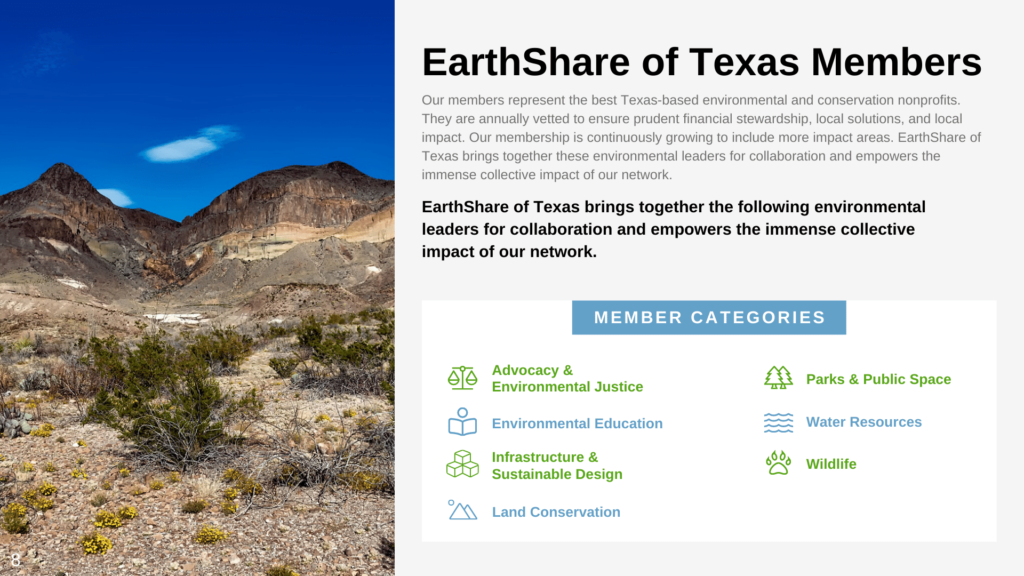This screenshot has height=576, width=1024.
Task: Click the open book Environmental Education icon
Action: click(461, 422)
